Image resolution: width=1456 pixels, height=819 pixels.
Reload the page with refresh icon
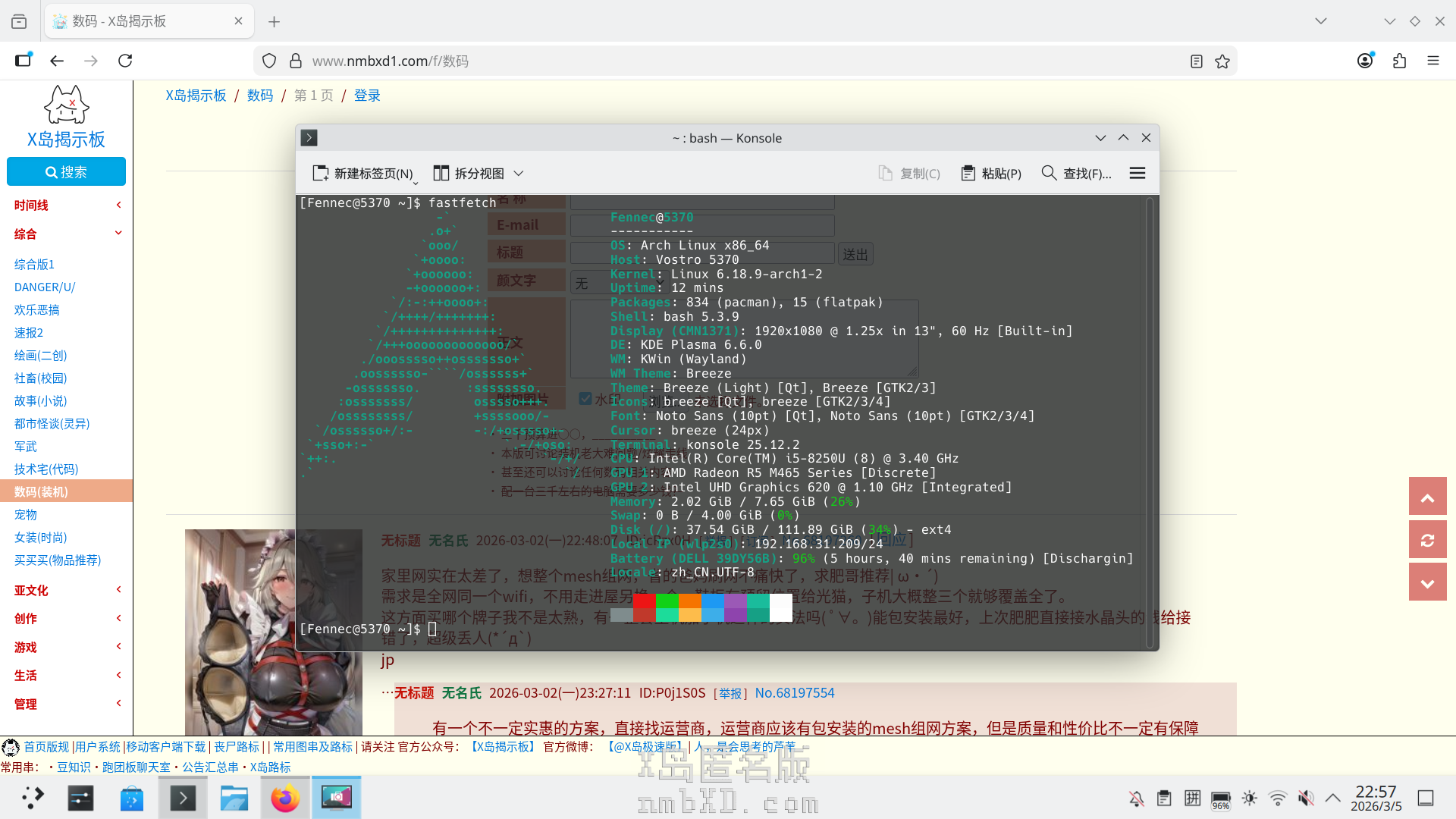126,61
